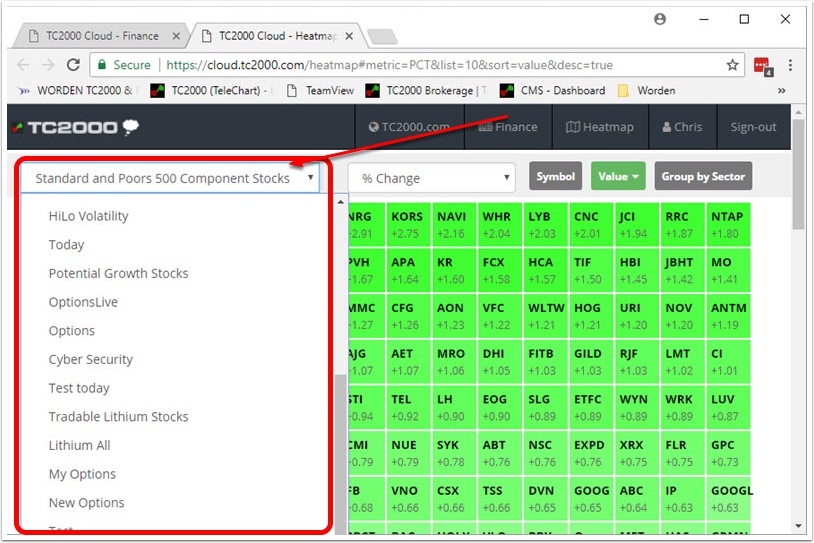Open a new browser tab
This screenshot has height=543, width=814.
coord(382,36)
